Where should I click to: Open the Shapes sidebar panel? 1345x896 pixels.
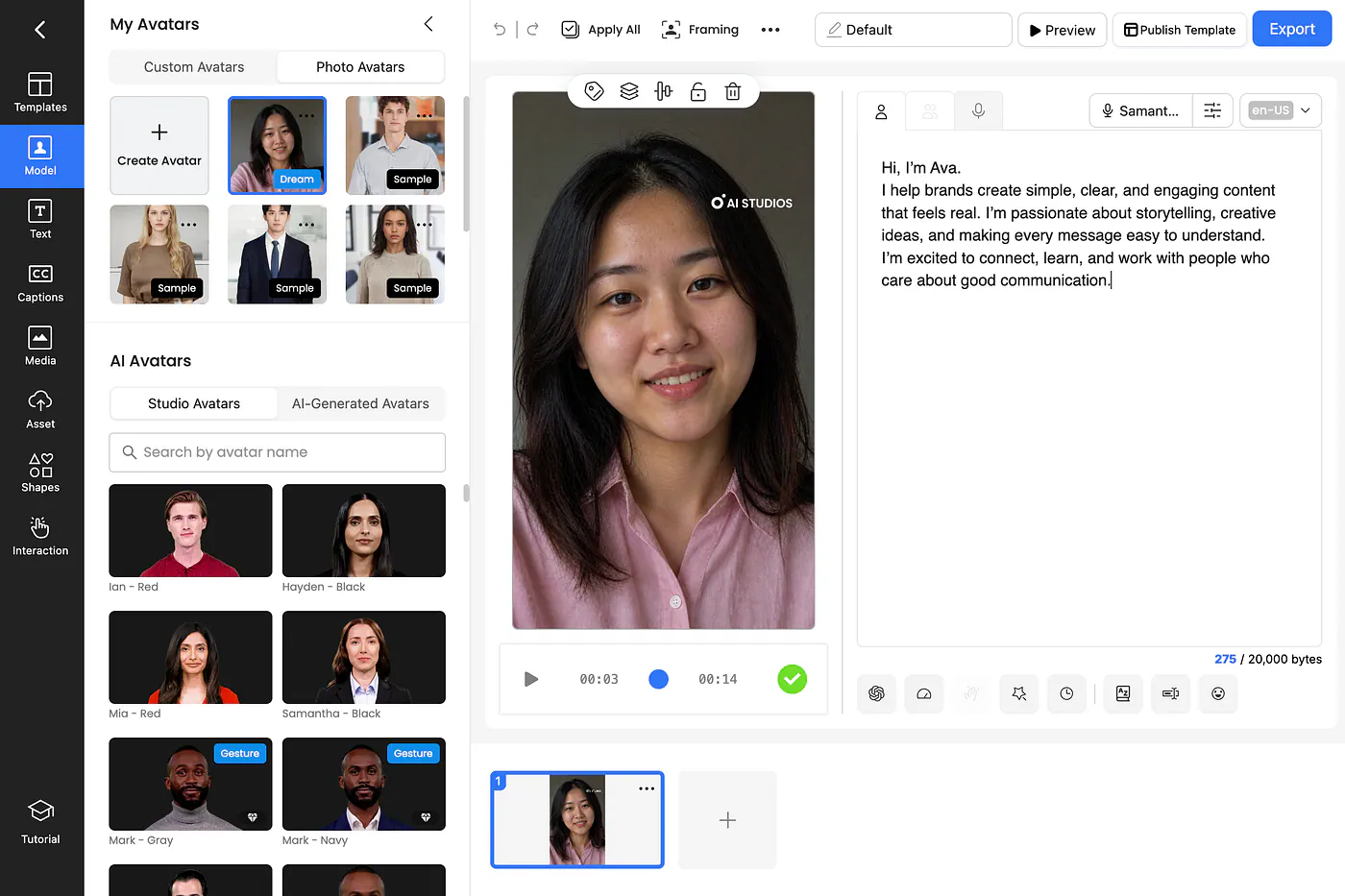click(x=40, y=473)
